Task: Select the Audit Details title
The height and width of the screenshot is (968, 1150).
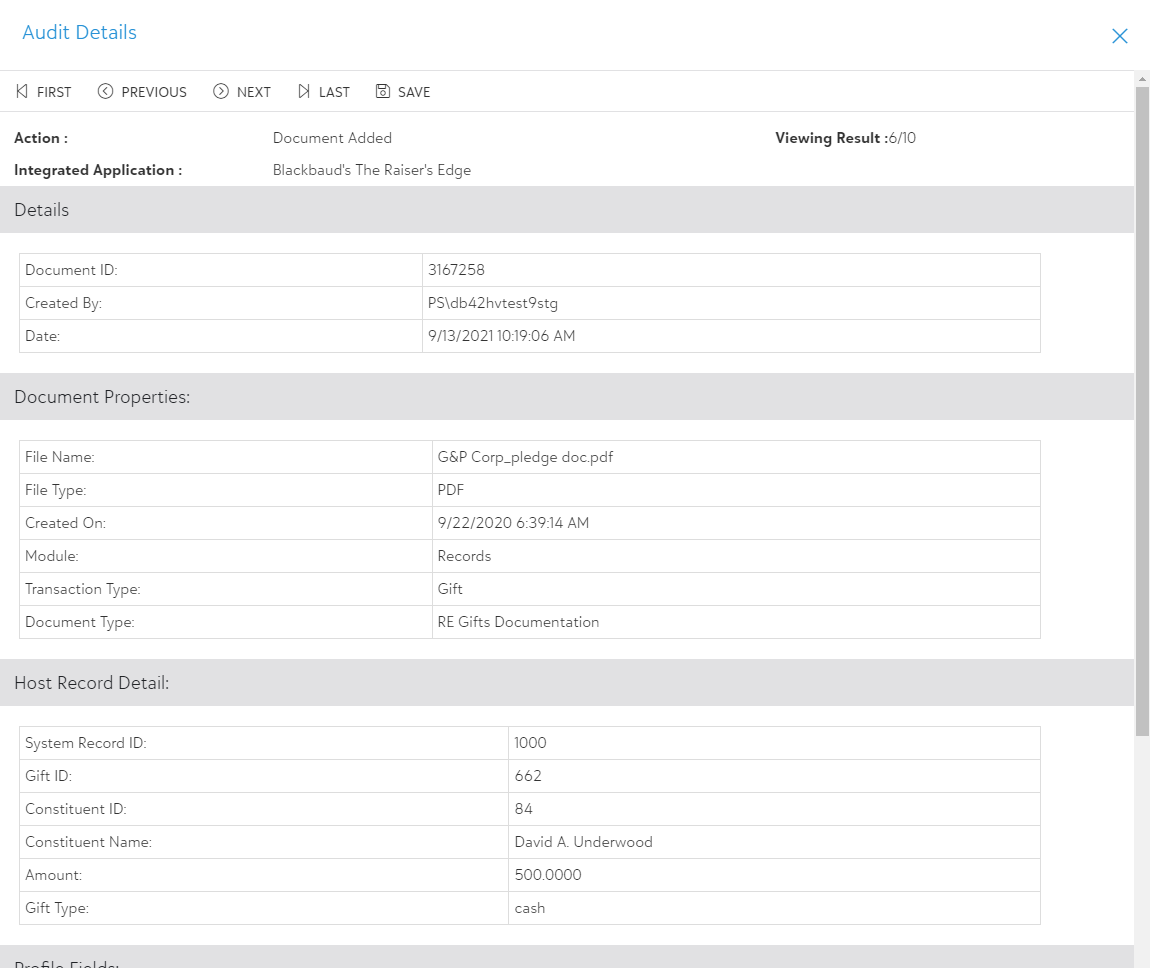Action: 79,32
